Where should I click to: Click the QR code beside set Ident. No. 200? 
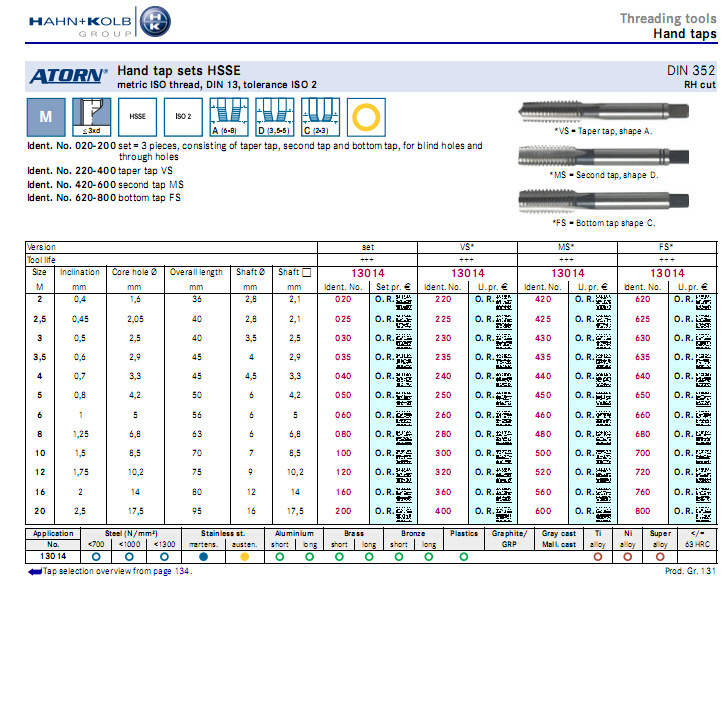point(403,514)
